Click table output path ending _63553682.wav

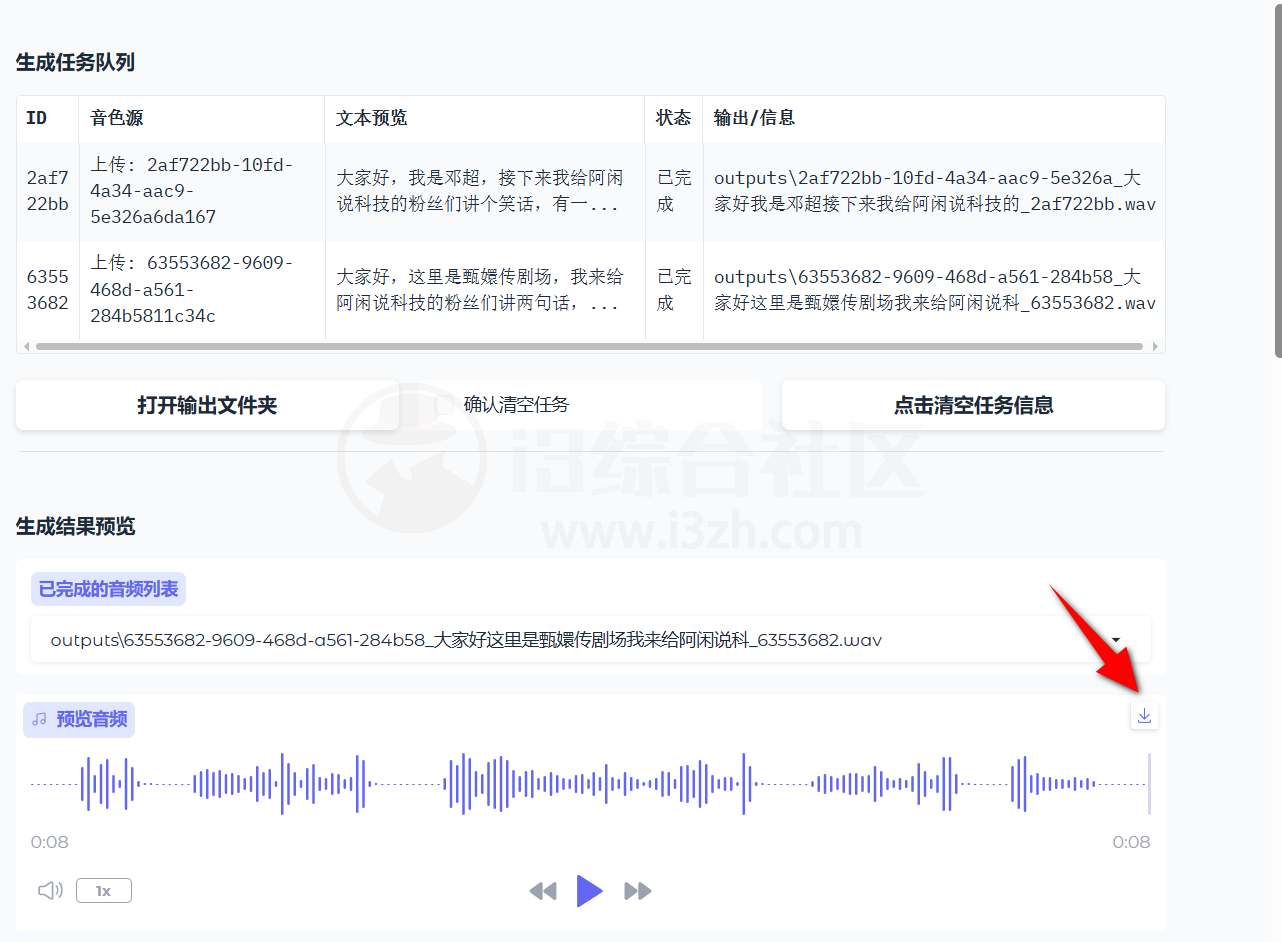[934, 290]
